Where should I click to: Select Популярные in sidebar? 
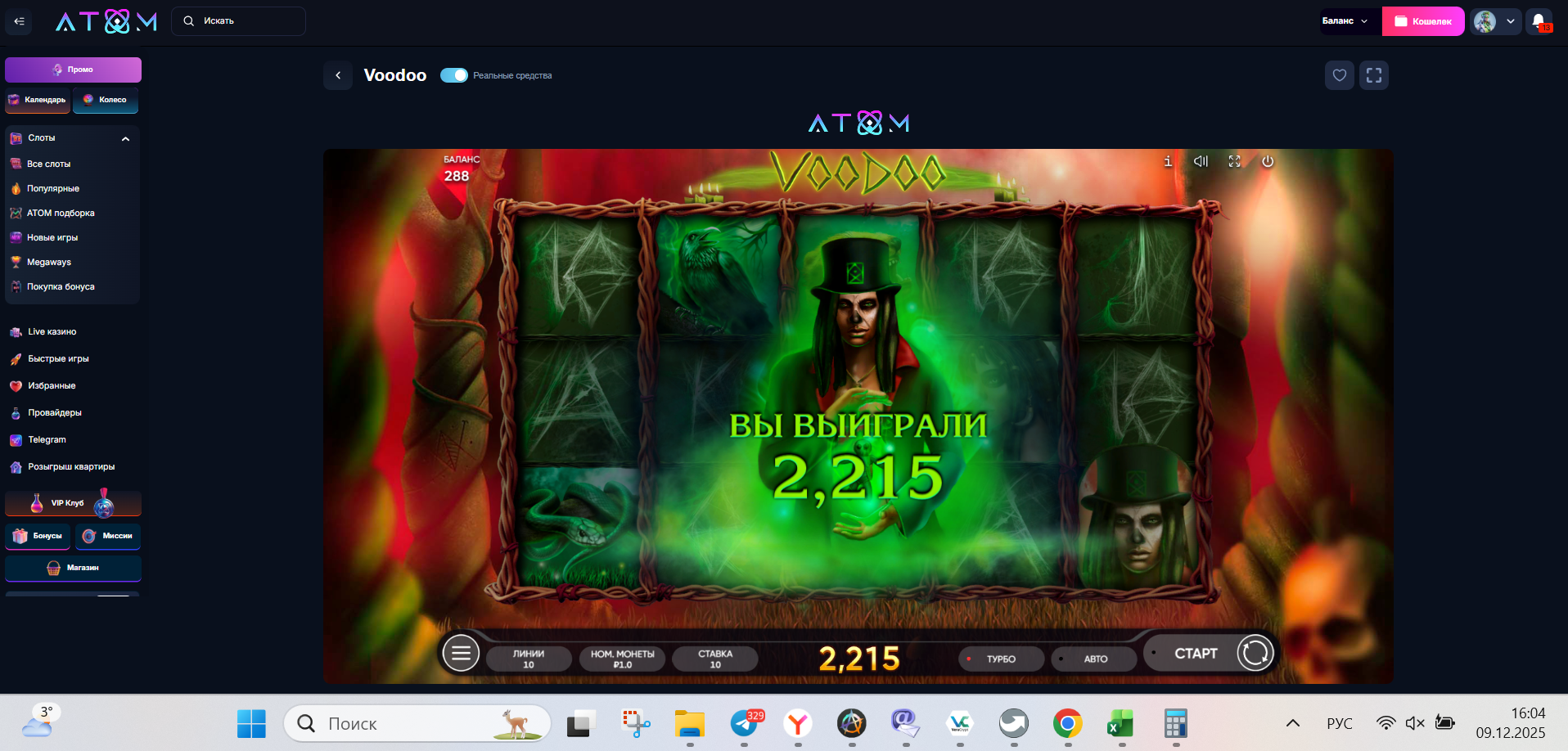[x=52, y=189]
